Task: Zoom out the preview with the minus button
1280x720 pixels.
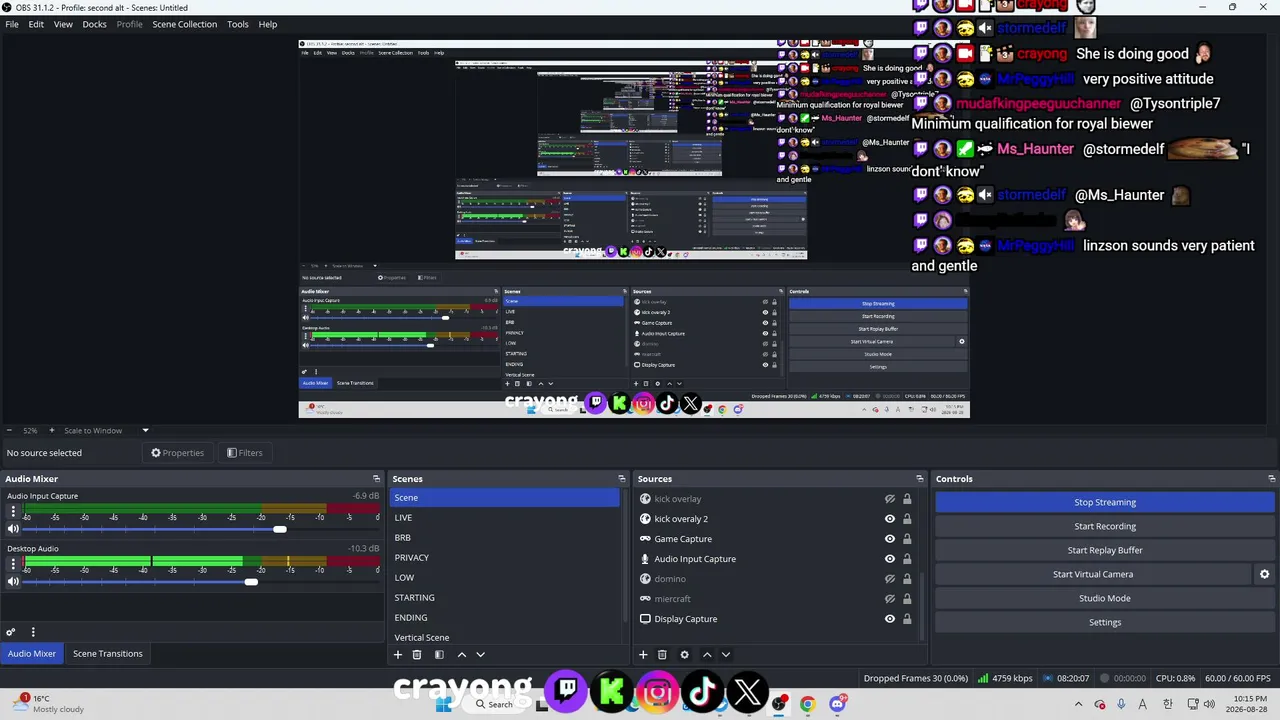Action: coord(9,431)
